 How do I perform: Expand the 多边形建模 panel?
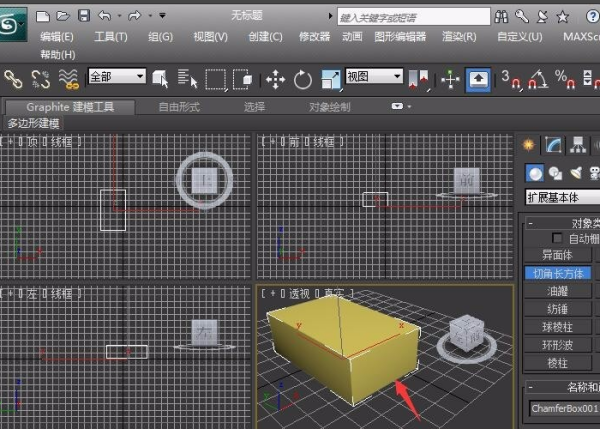click(x=33, y=123)
